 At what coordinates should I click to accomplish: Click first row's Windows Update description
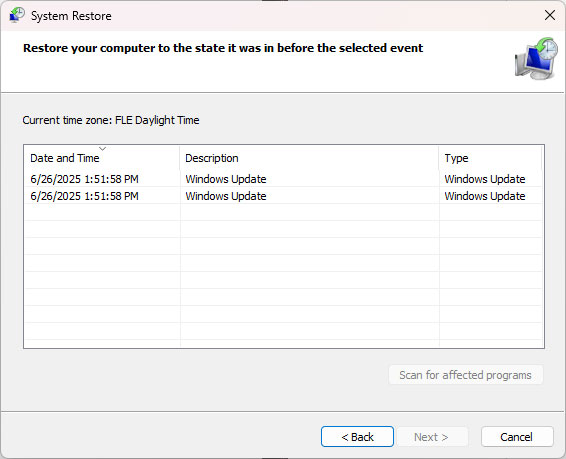click(x=226, y=179)
